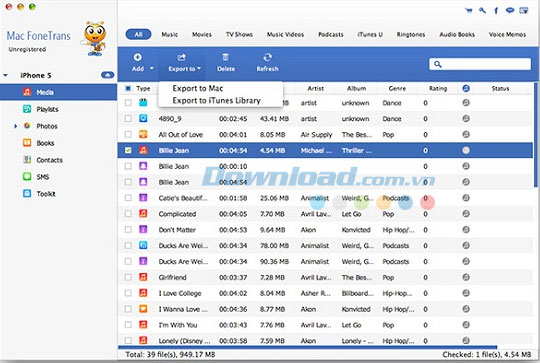Choose Export to iTunes Library
The height and width of the screenshot is (363, 540).
coord(216,101)
